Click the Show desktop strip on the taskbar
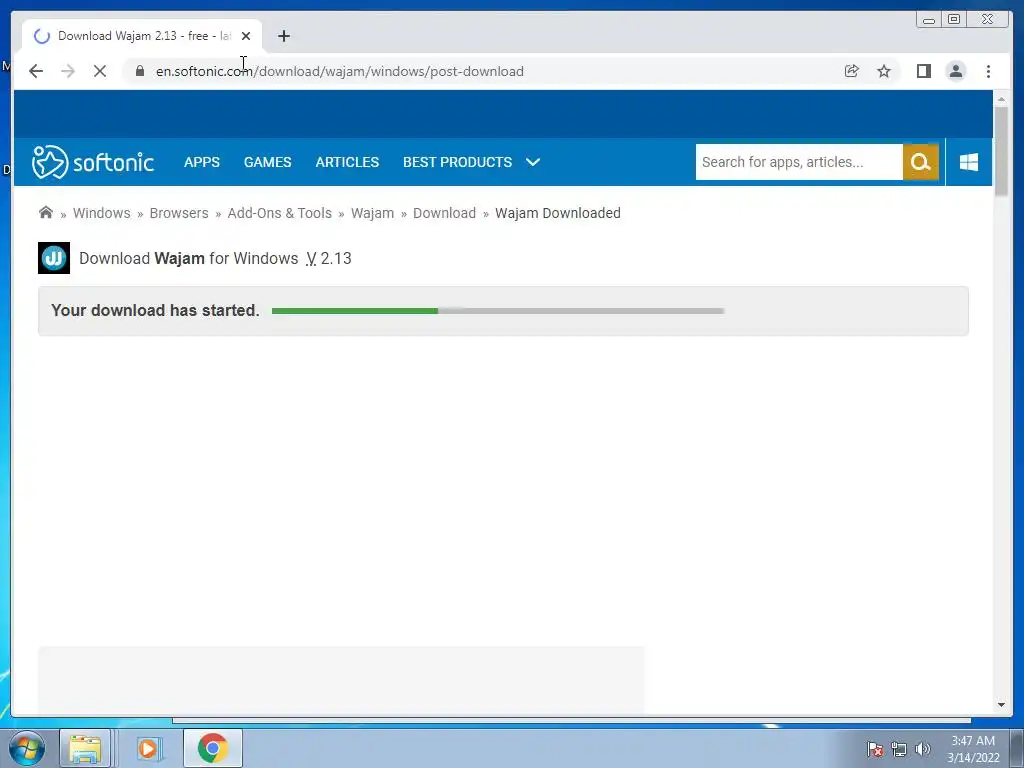This screenshot has height=768, width=1024. coord(1017,748)
